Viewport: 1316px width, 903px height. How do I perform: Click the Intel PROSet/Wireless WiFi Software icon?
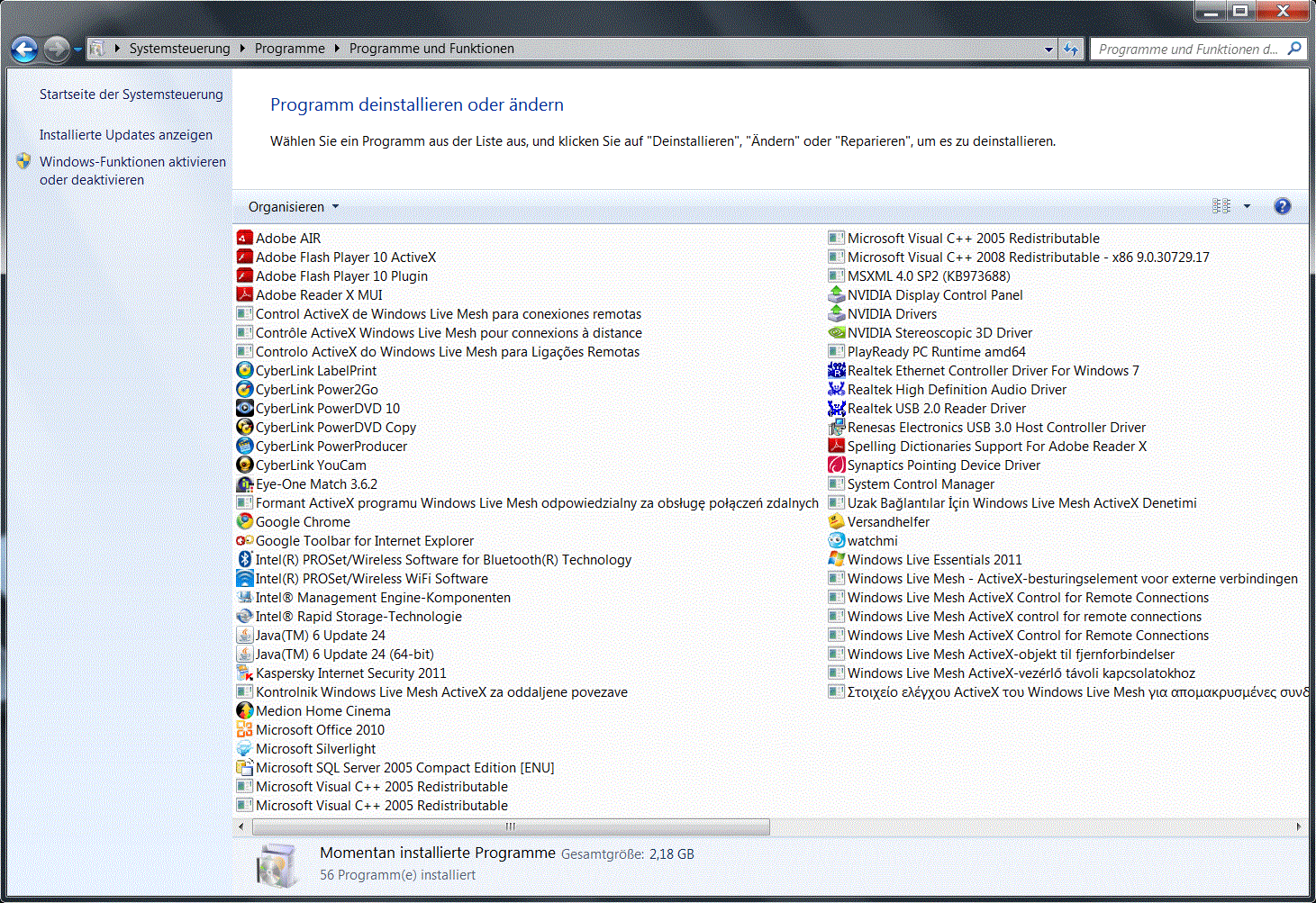click(244, 578)
